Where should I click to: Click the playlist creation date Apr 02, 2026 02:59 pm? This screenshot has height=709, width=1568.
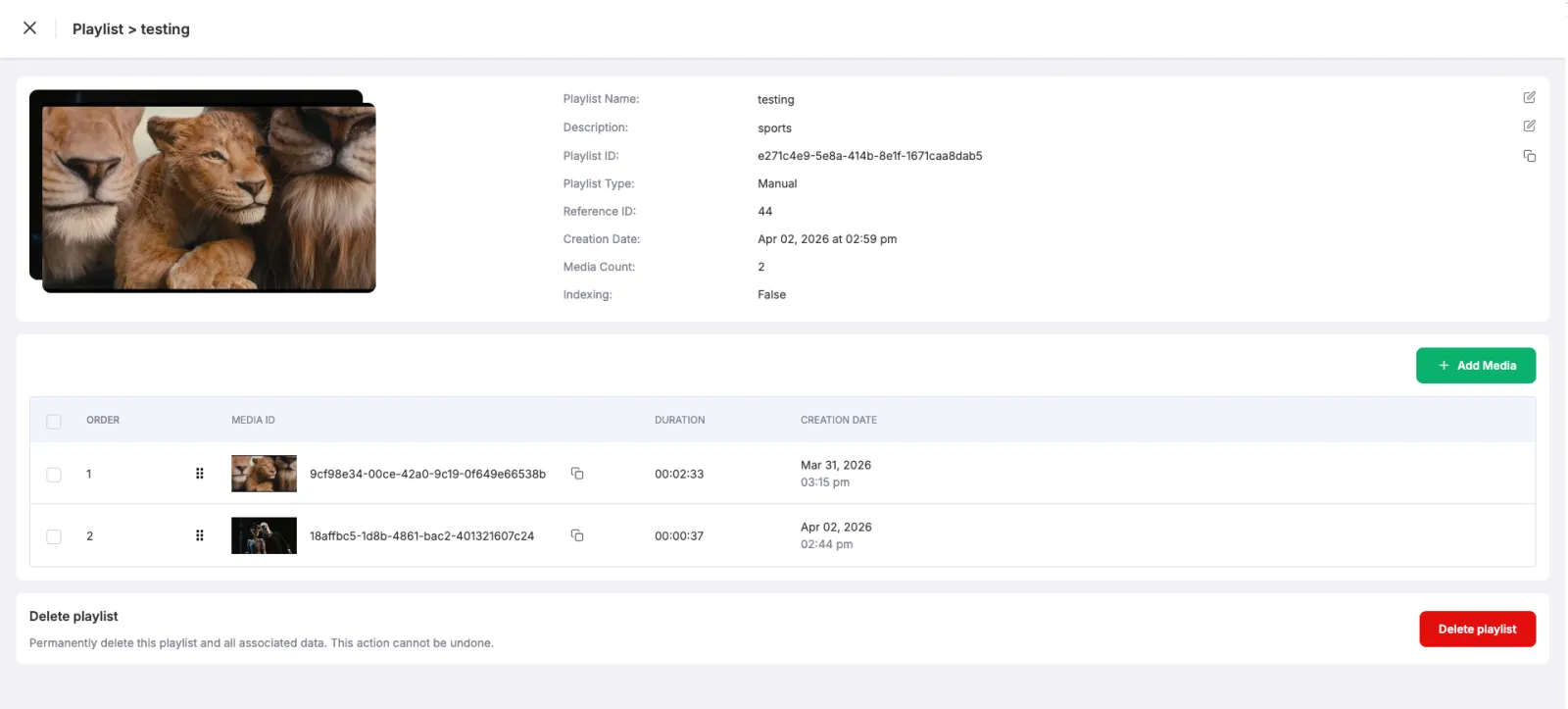(827, 239)
